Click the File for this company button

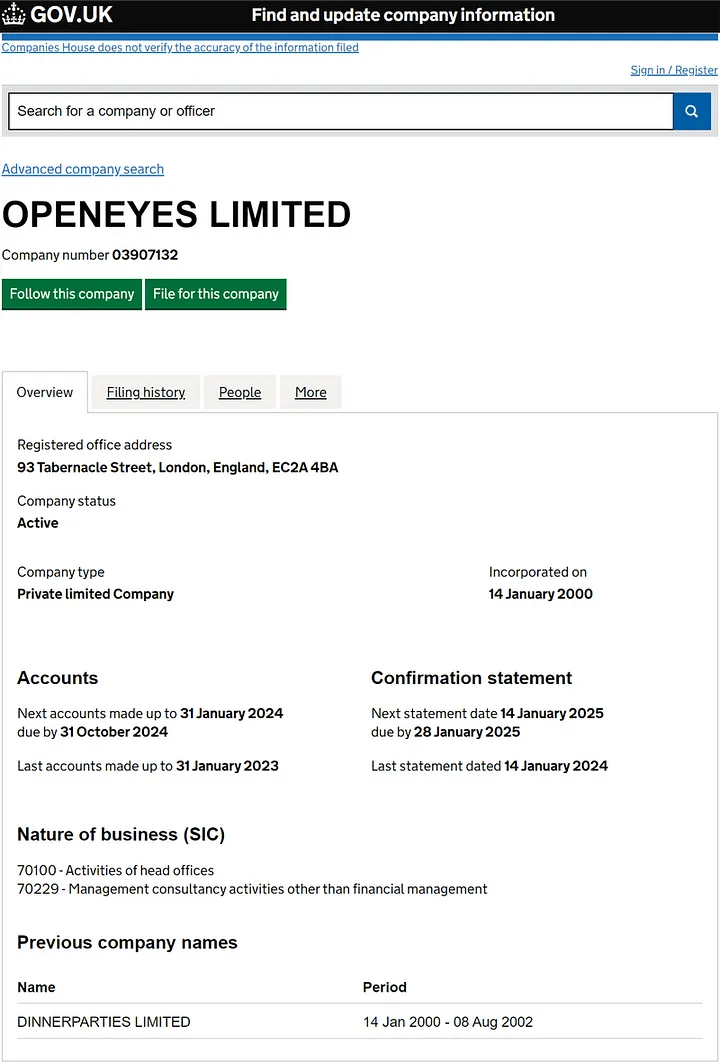215,294
